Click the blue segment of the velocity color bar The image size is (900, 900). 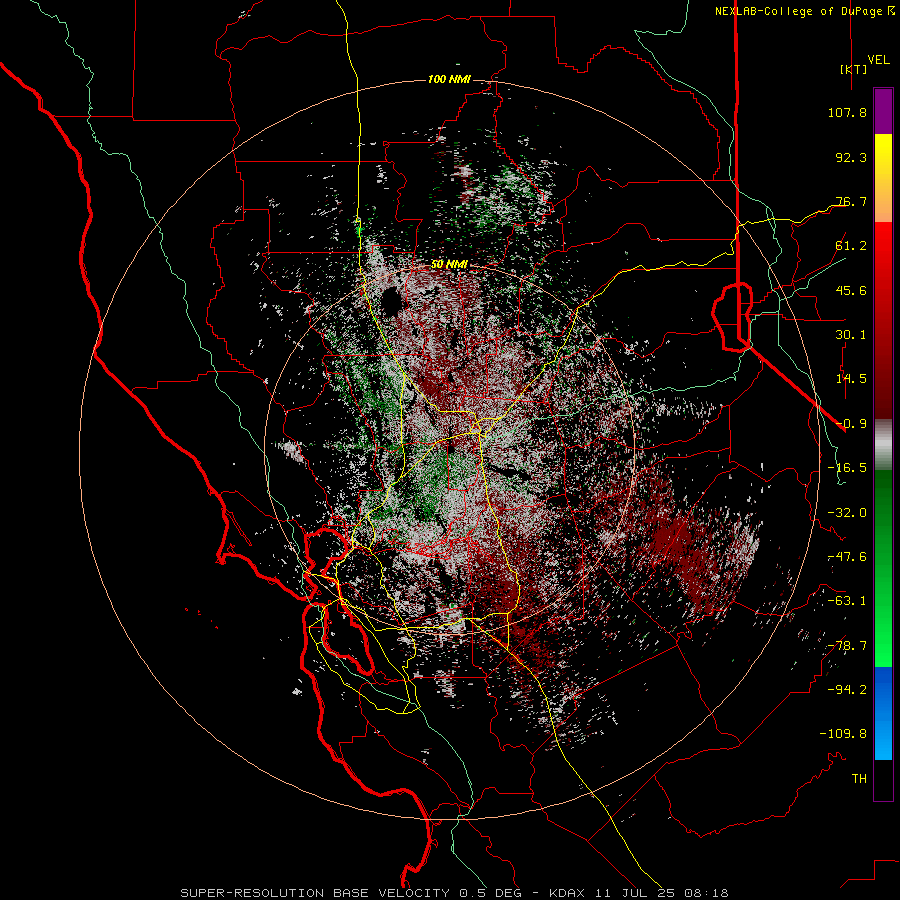(x=883, y=713)
